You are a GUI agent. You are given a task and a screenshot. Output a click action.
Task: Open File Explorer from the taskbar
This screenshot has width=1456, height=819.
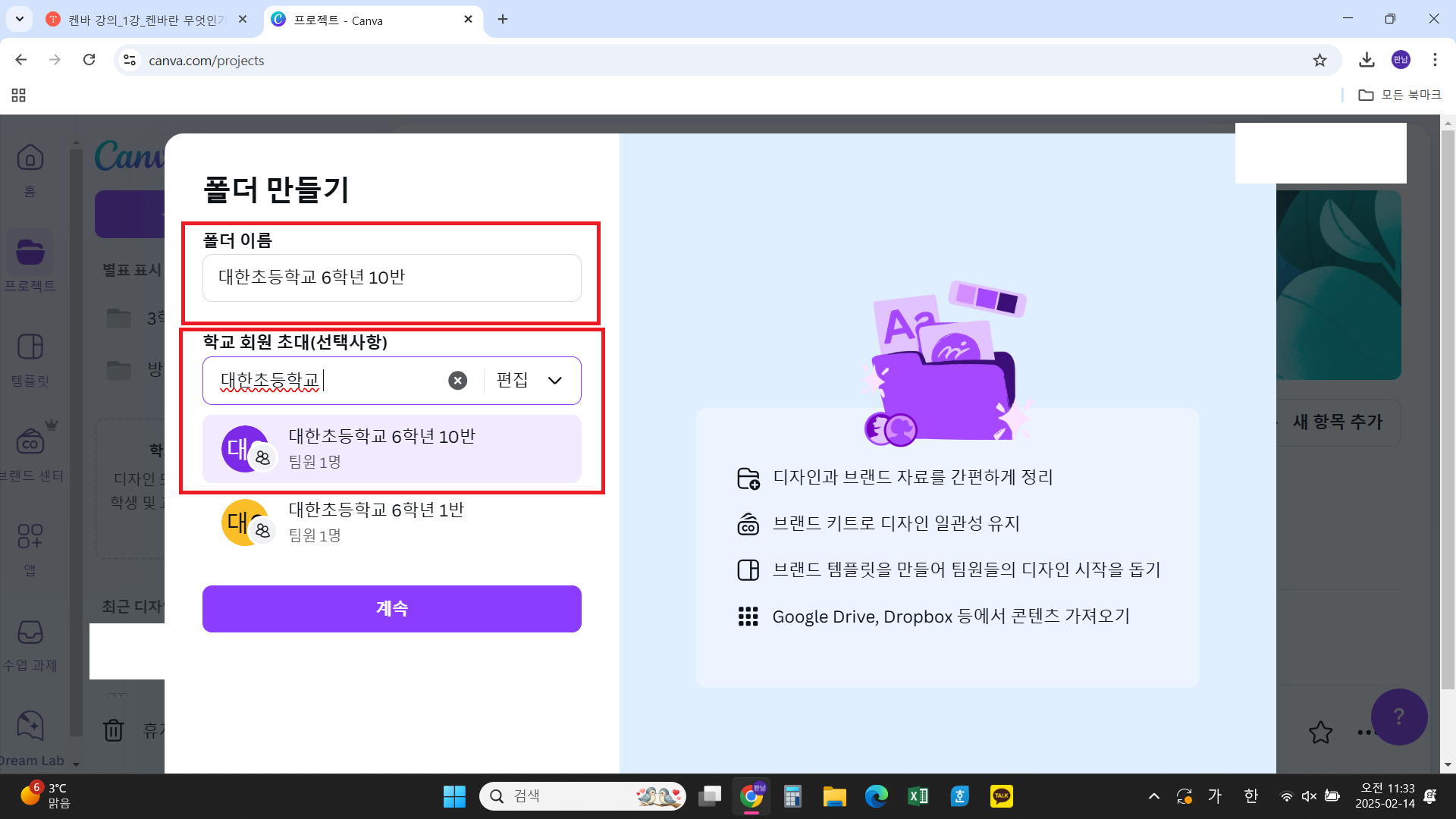[834, 796]
